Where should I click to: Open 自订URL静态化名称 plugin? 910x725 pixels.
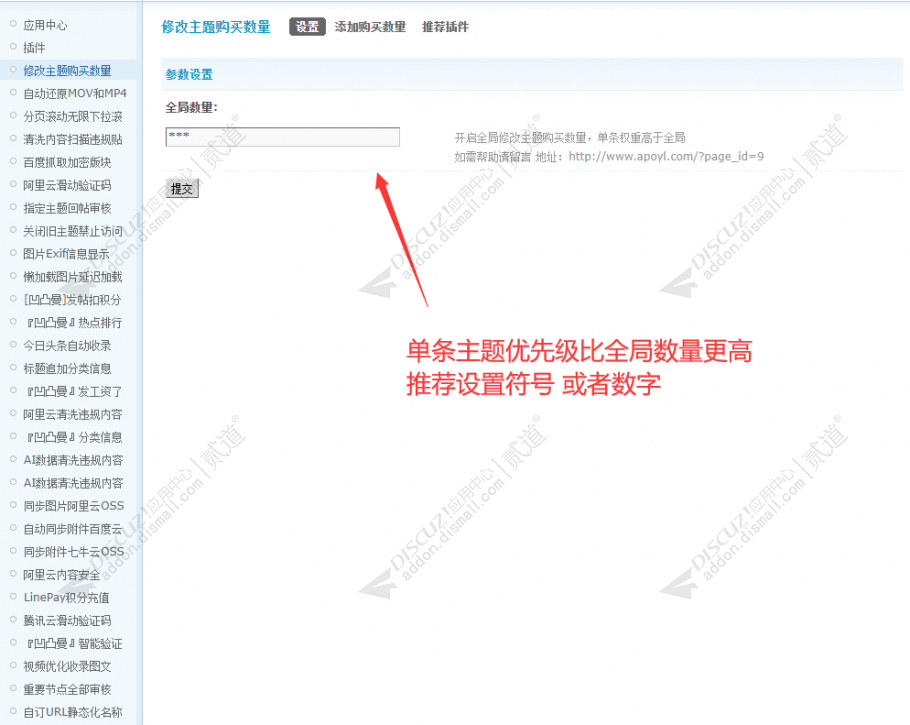(73, 712)
